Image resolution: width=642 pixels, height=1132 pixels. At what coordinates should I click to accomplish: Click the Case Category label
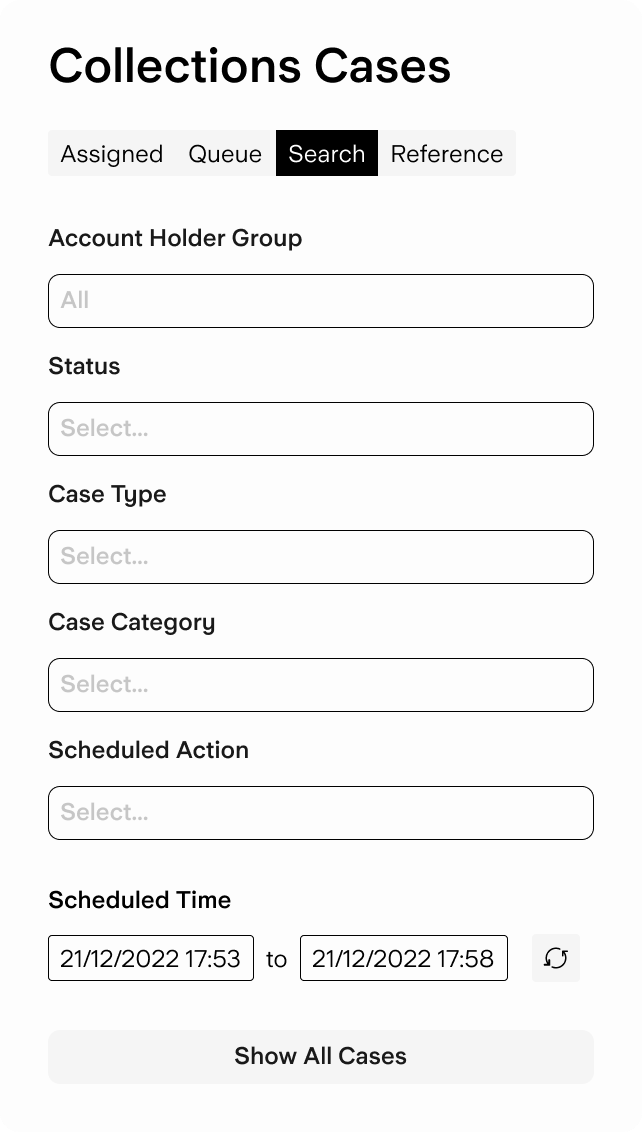[x=132, y=622]
